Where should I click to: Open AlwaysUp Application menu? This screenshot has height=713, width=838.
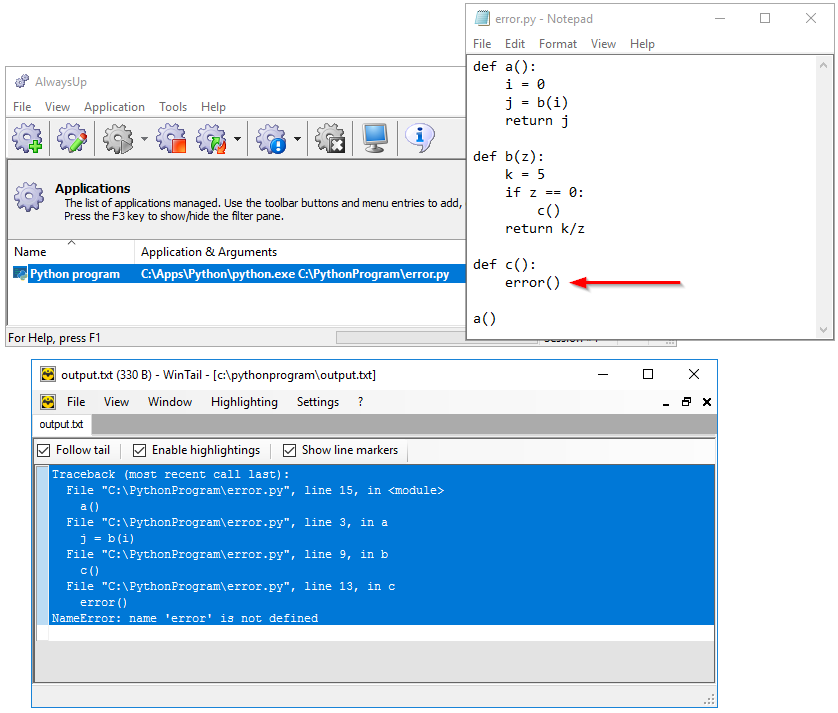pyautogui.click(x=114, y=107)
